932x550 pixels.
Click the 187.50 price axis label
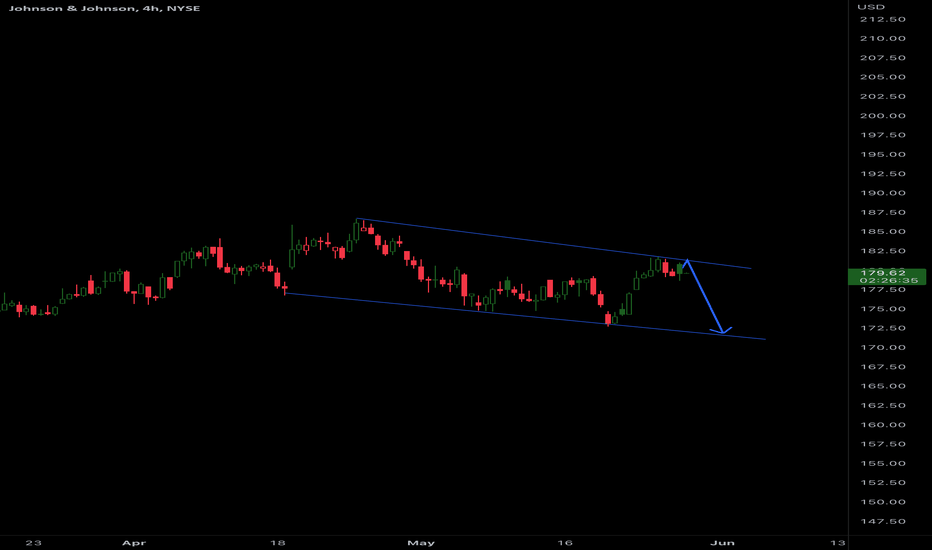coord(883,212)
